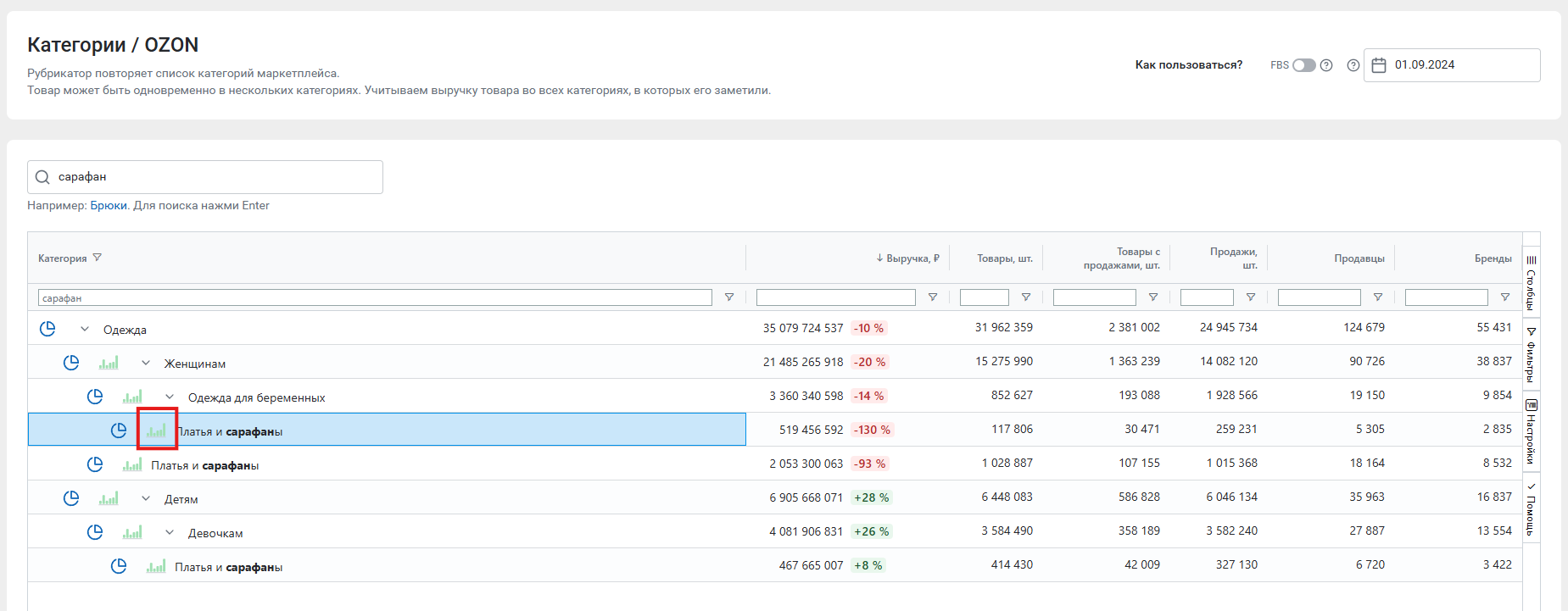This screenshot has height=611, width=1568.
Task: Open bar chart for Детям row
Action: (x=109, y=498)
